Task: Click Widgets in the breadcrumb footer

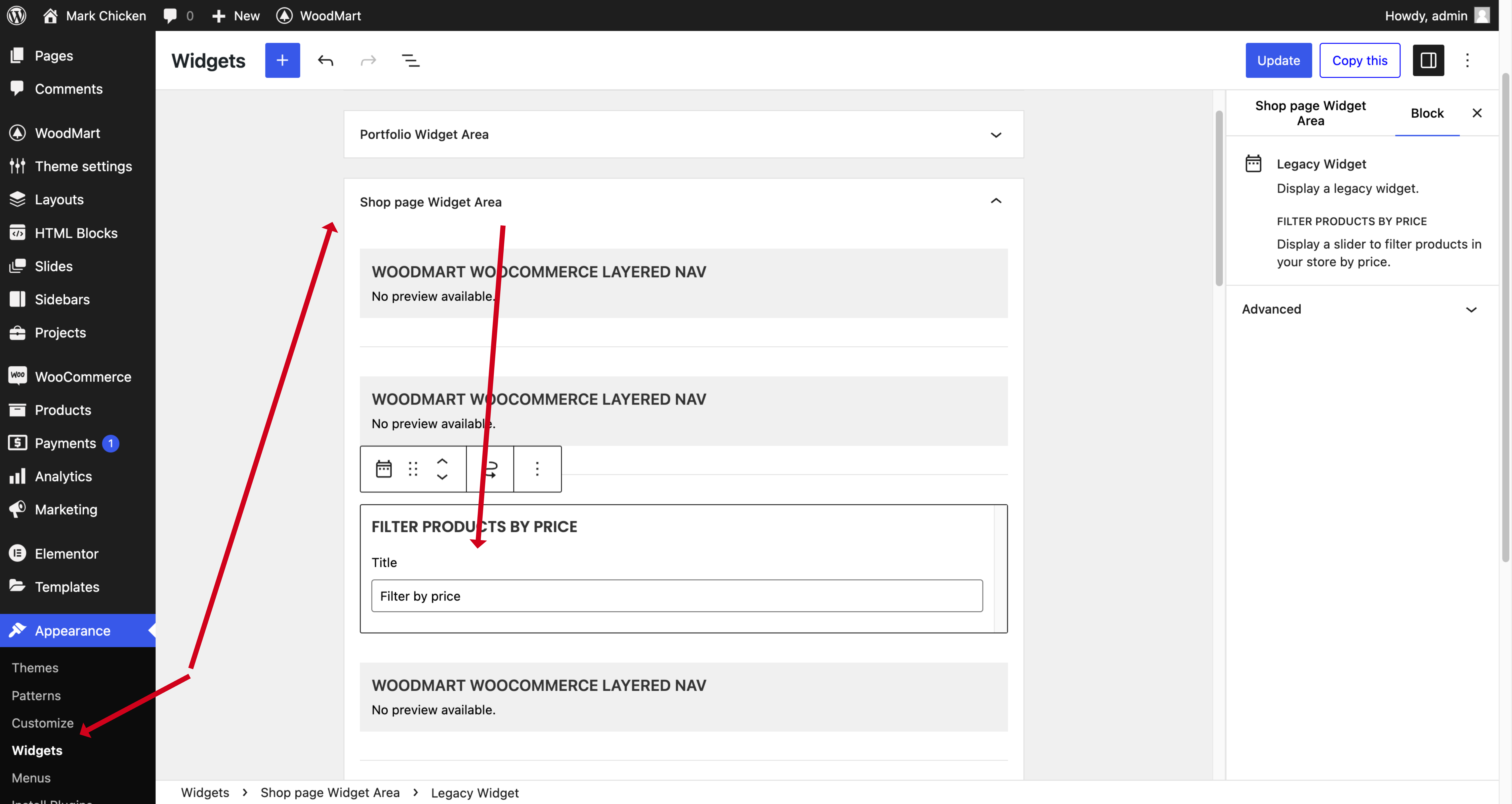Action: click(205, 792)
